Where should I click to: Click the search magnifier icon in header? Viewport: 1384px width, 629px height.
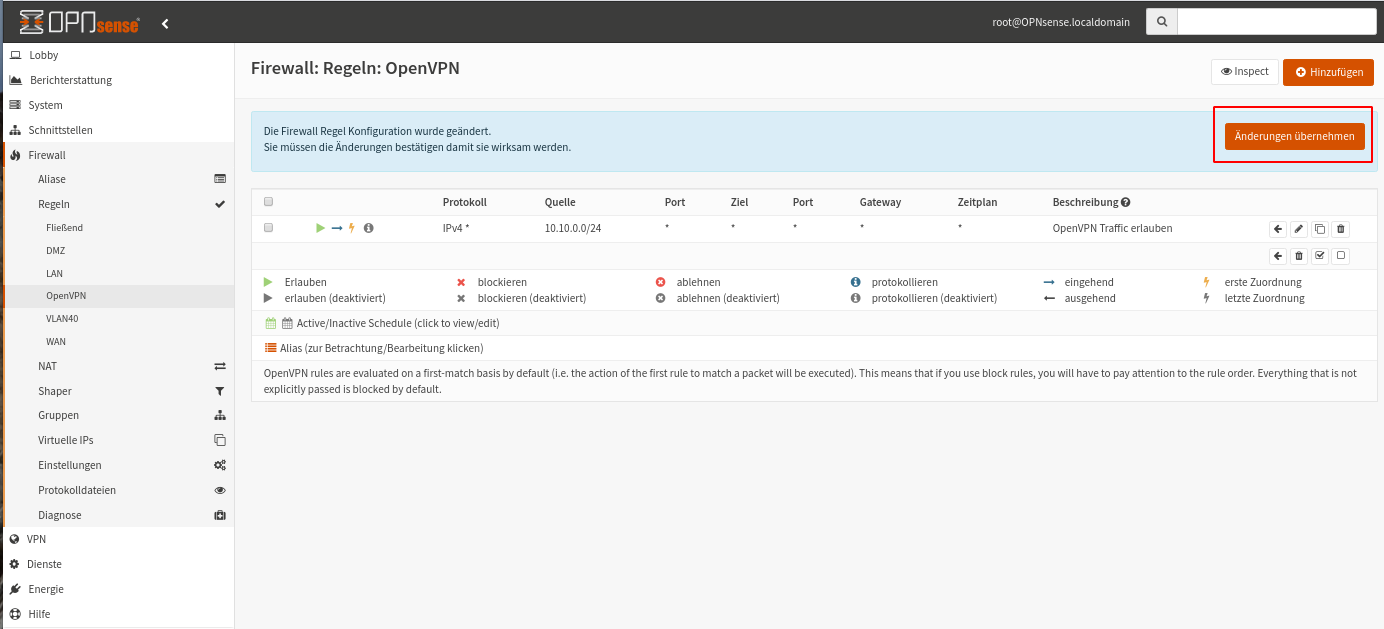pos(1161,22)
